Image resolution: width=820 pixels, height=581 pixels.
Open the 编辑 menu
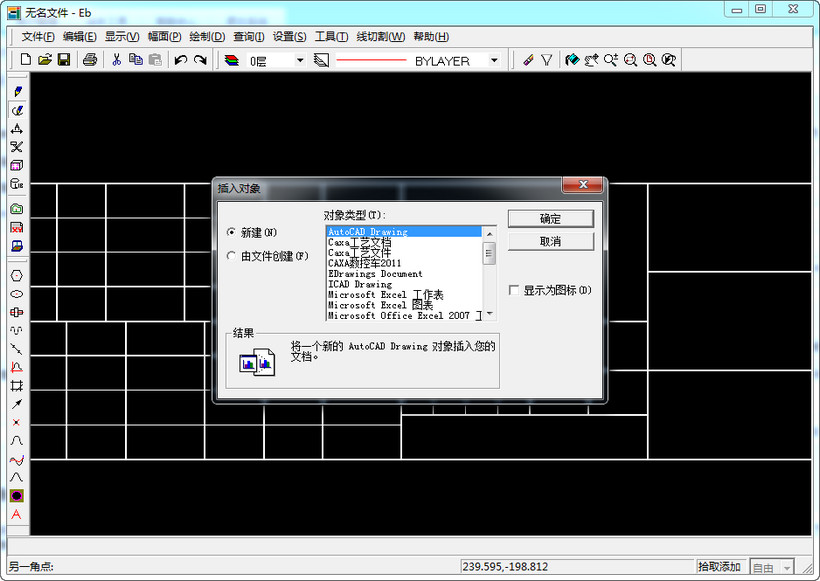[x=79, y=37]
